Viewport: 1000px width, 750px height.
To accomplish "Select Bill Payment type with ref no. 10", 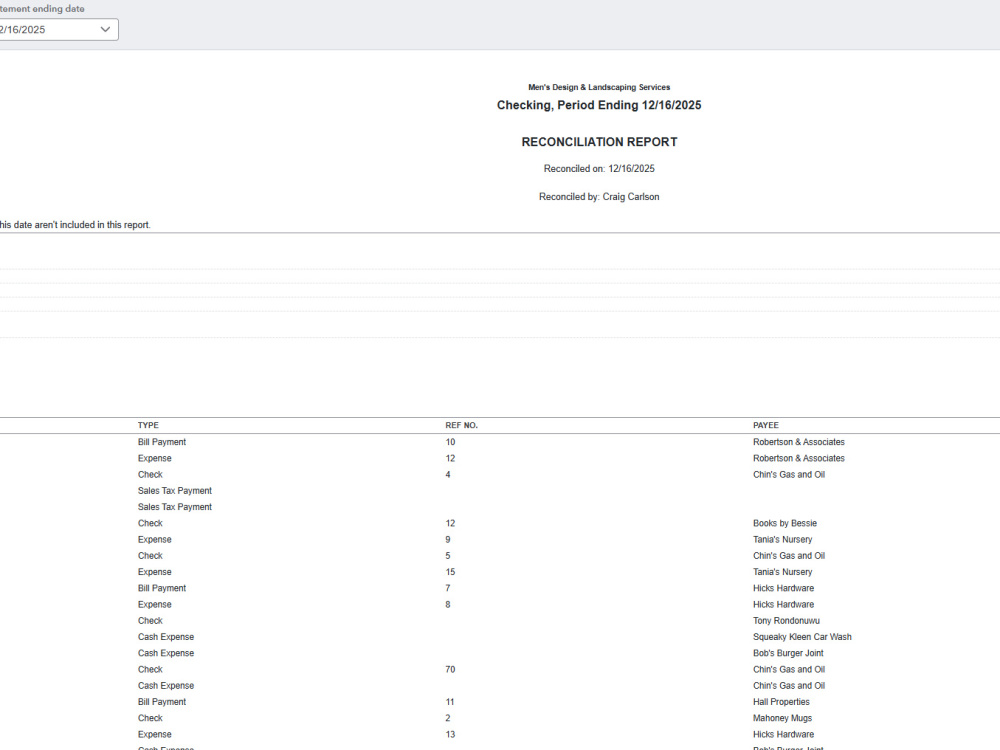I will point(162,442).
